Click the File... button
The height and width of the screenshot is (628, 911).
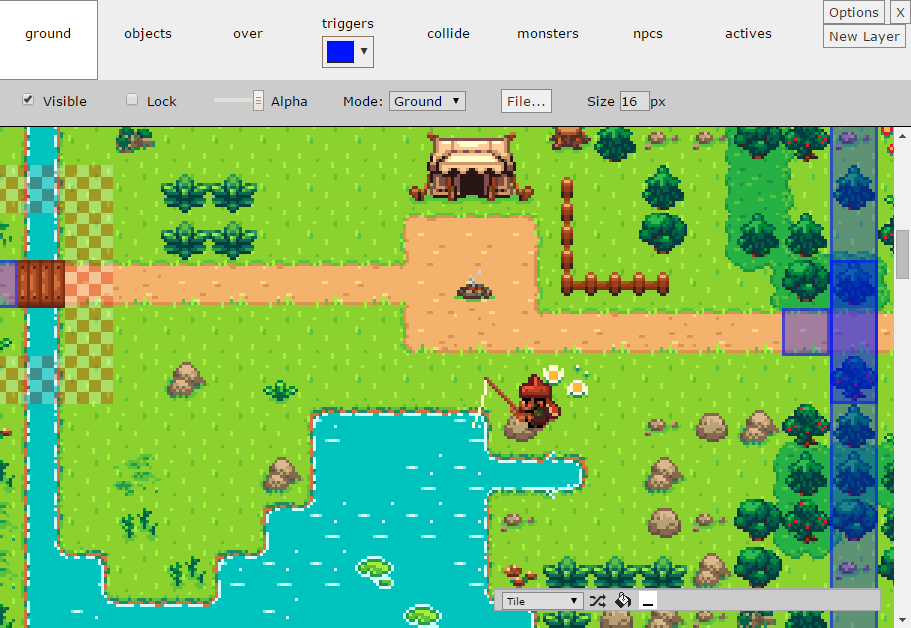point(526,101)
